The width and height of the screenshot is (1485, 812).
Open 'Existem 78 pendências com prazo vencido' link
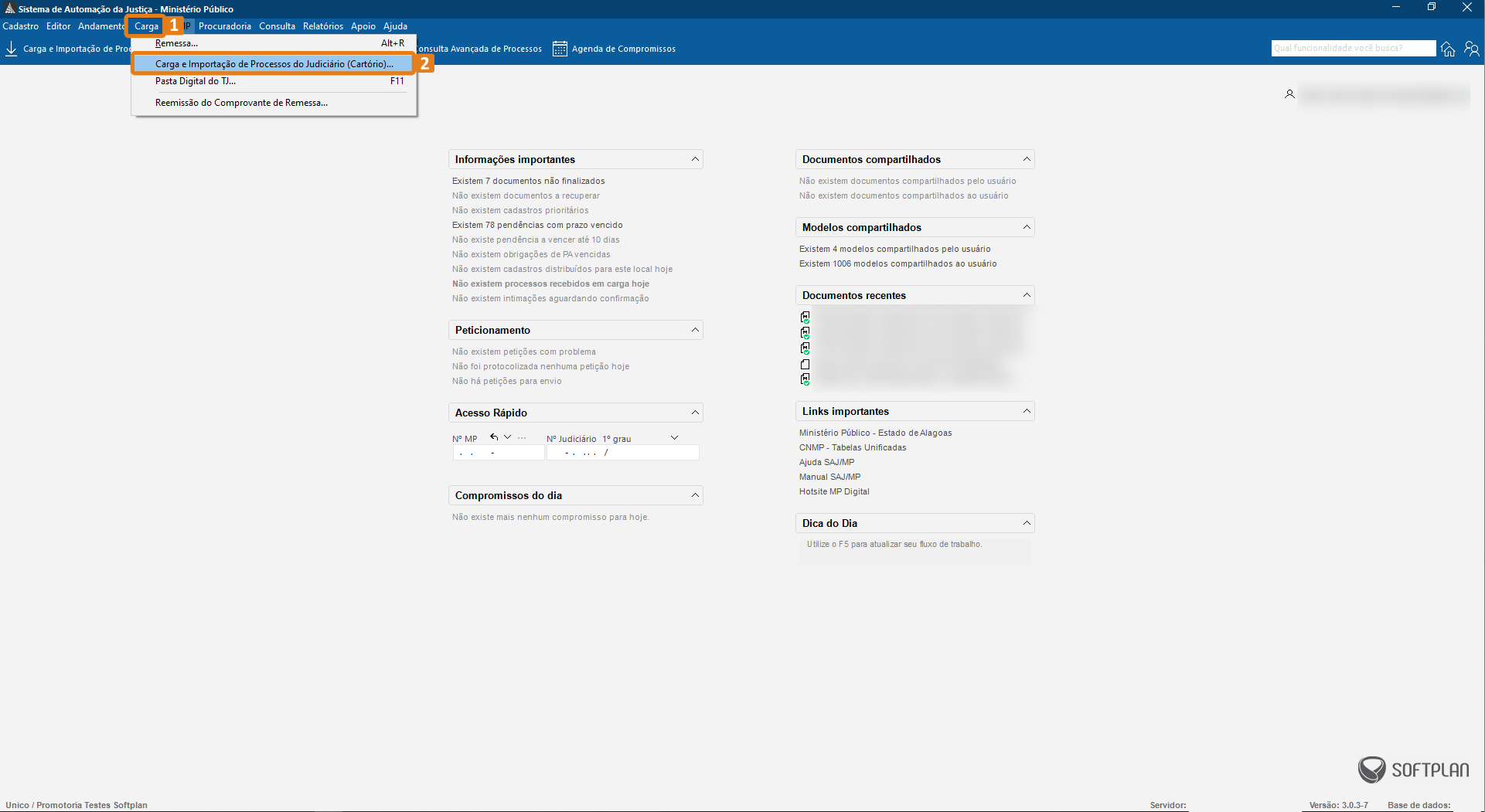(x=537, y=225)
